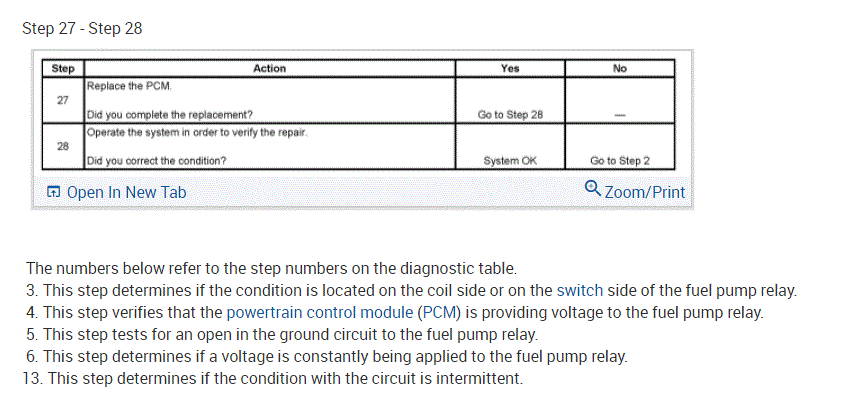Click "Did you correct the condition?" text

coord(155,160)
